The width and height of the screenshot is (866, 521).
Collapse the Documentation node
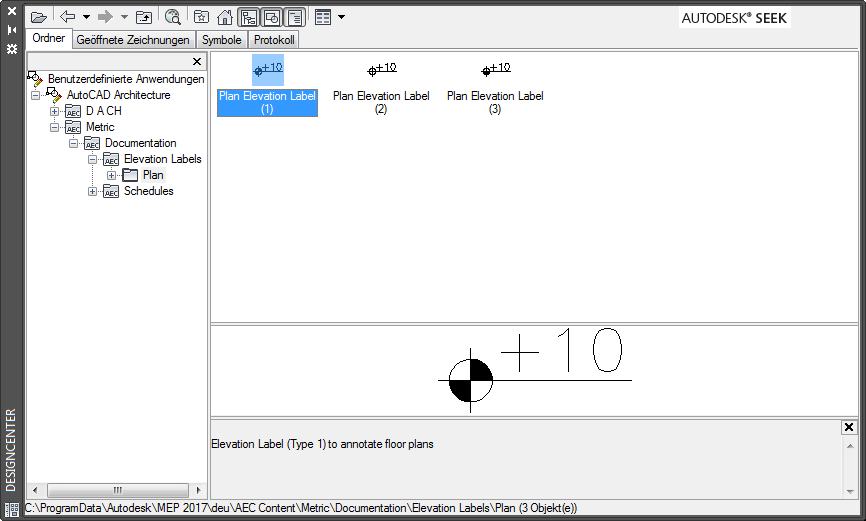pyautogui.click(x=73, y=143)
